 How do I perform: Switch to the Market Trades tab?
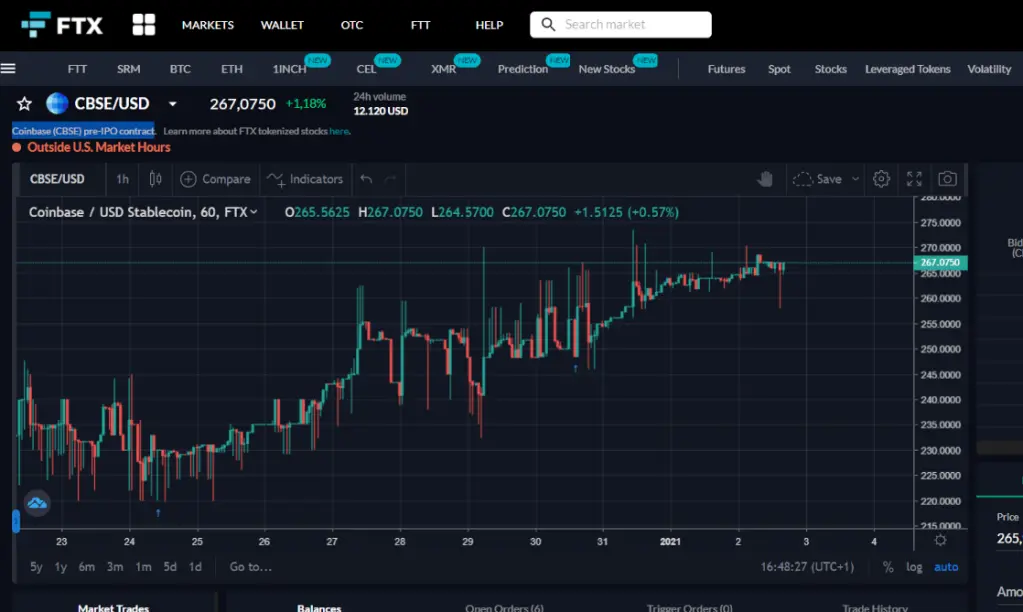(114, 607)
